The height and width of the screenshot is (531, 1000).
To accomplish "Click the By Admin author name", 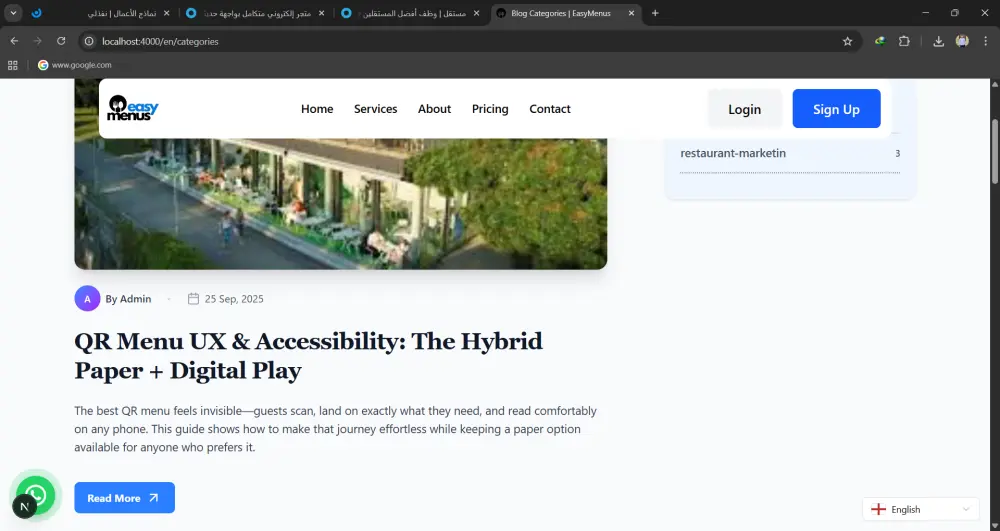I will pos(128,298).
